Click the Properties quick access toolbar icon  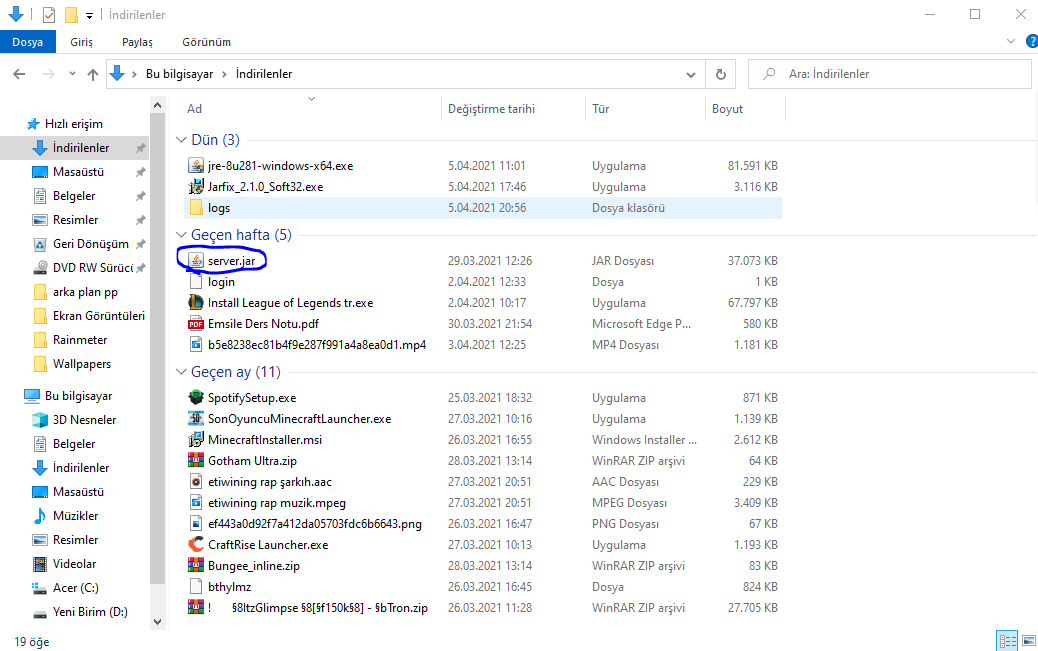pos(49,15)
